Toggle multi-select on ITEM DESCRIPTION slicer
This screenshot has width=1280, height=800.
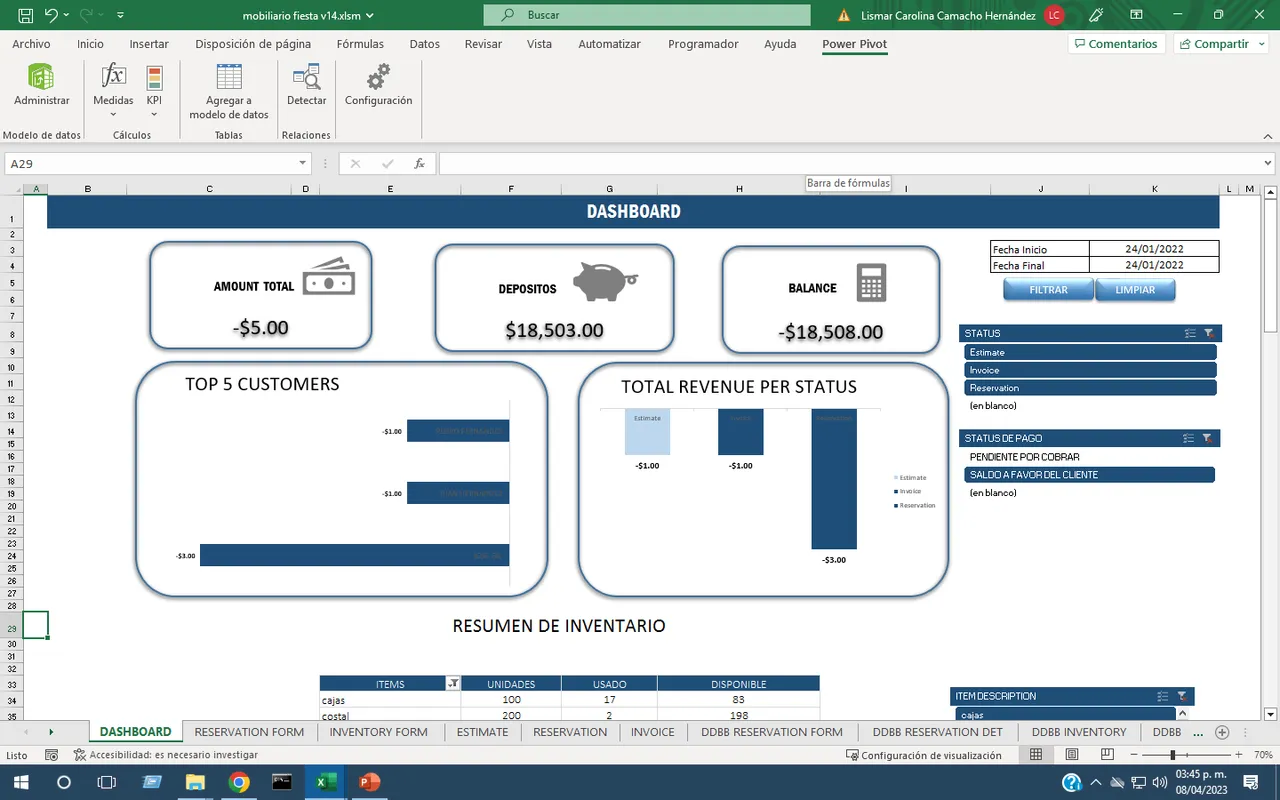[1162, 696]
